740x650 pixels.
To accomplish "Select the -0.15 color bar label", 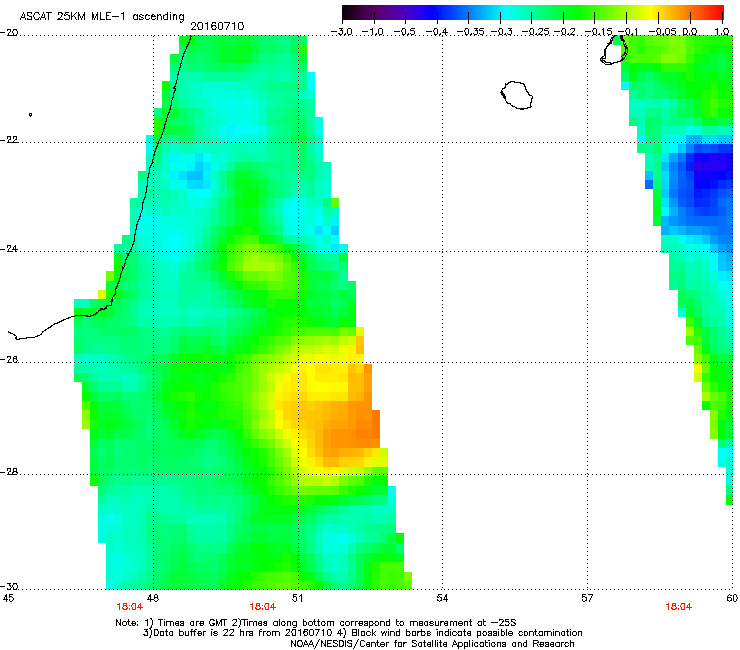I will 599,32.
